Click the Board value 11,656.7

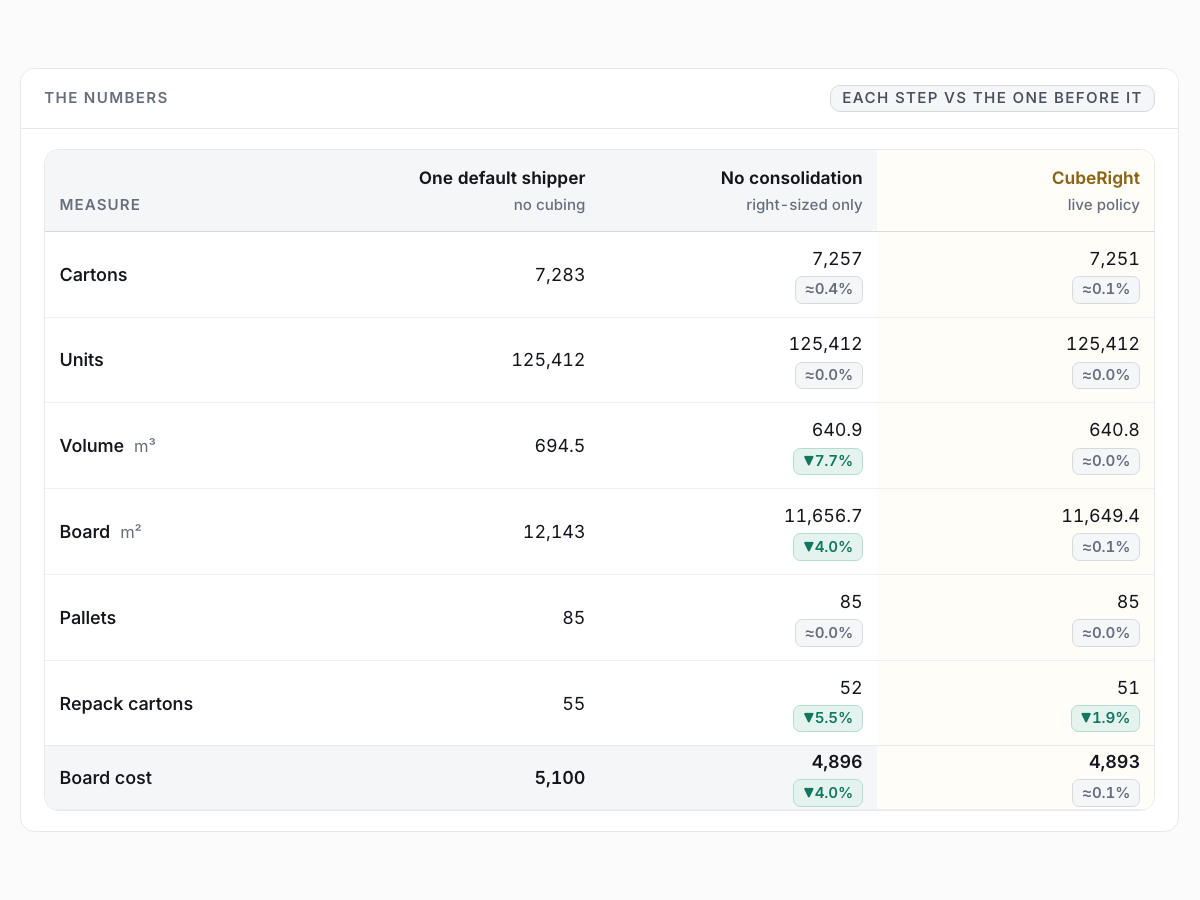click(x=823, y=516)
